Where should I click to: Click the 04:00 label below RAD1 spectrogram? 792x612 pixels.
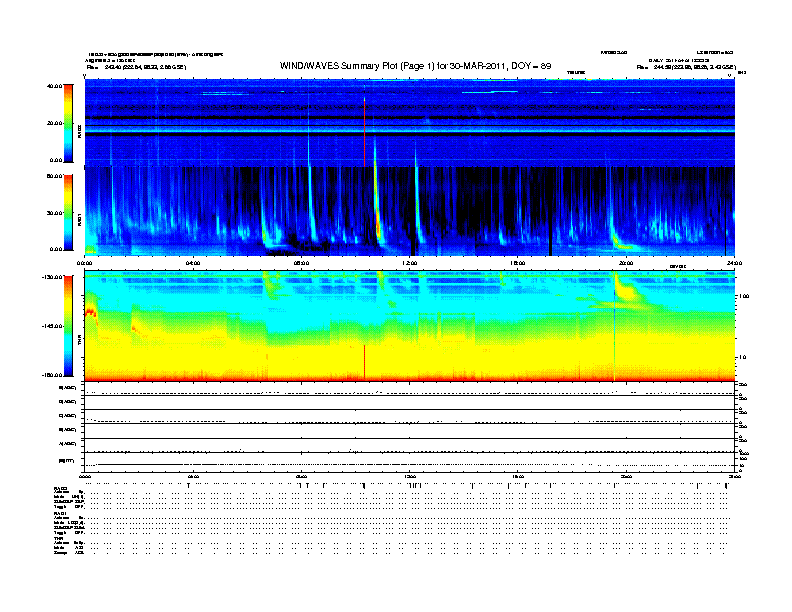tap(193, 263)
